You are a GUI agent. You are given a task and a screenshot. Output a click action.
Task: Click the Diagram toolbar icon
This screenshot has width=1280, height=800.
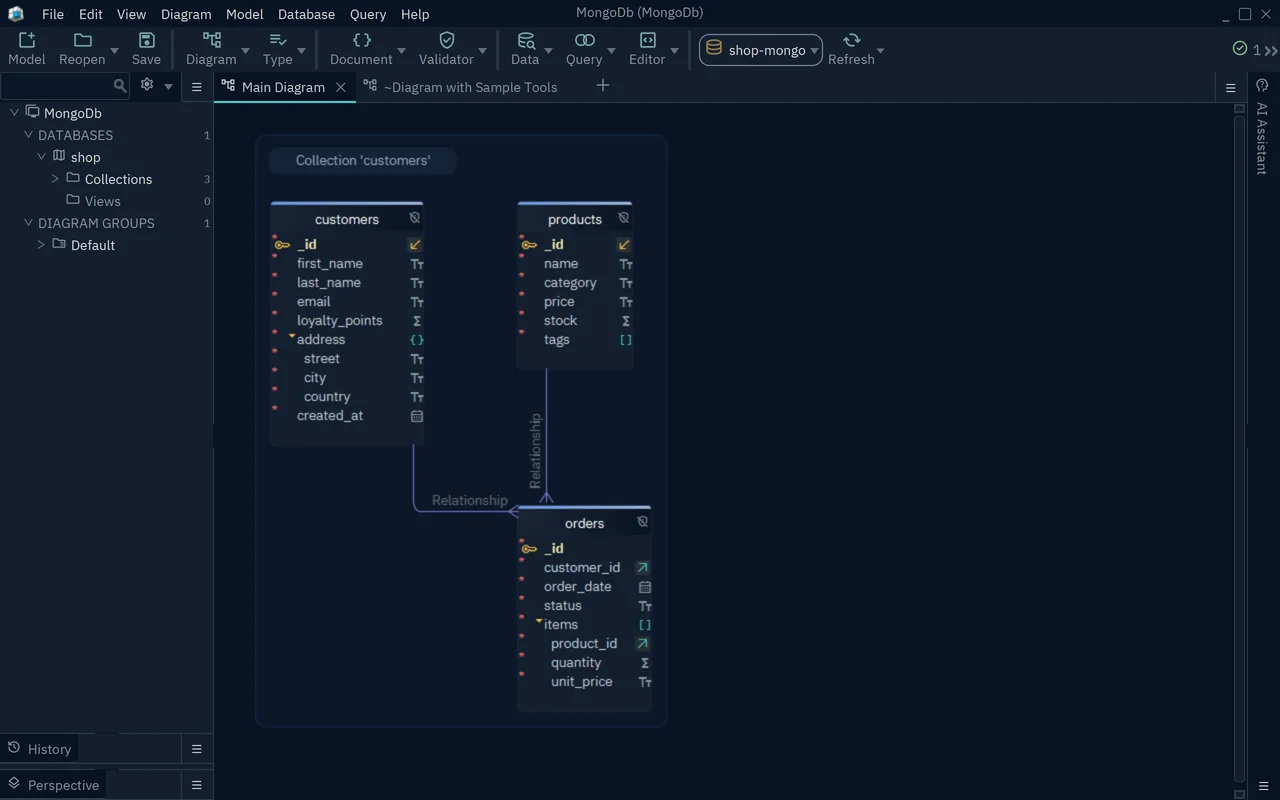coord(212,40)
